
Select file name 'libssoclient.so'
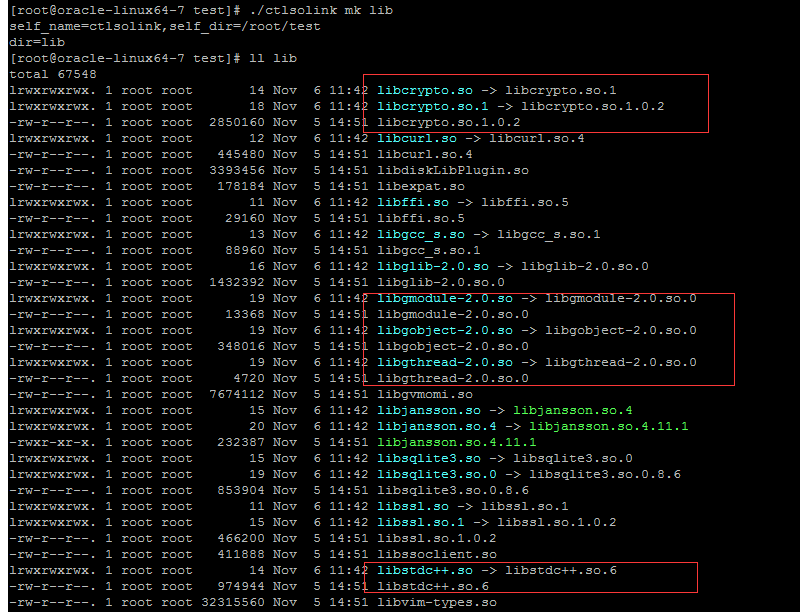(437, 554)
